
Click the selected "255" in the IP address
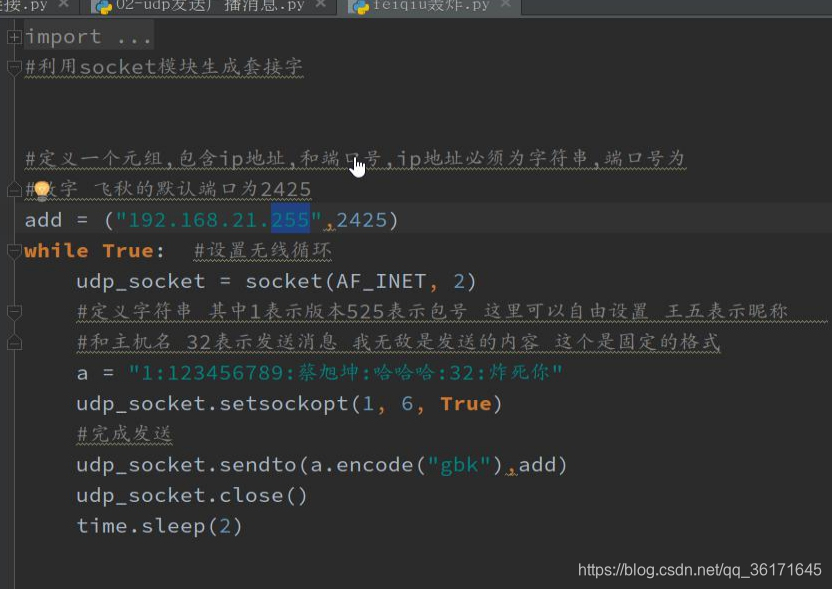[290, 220]
